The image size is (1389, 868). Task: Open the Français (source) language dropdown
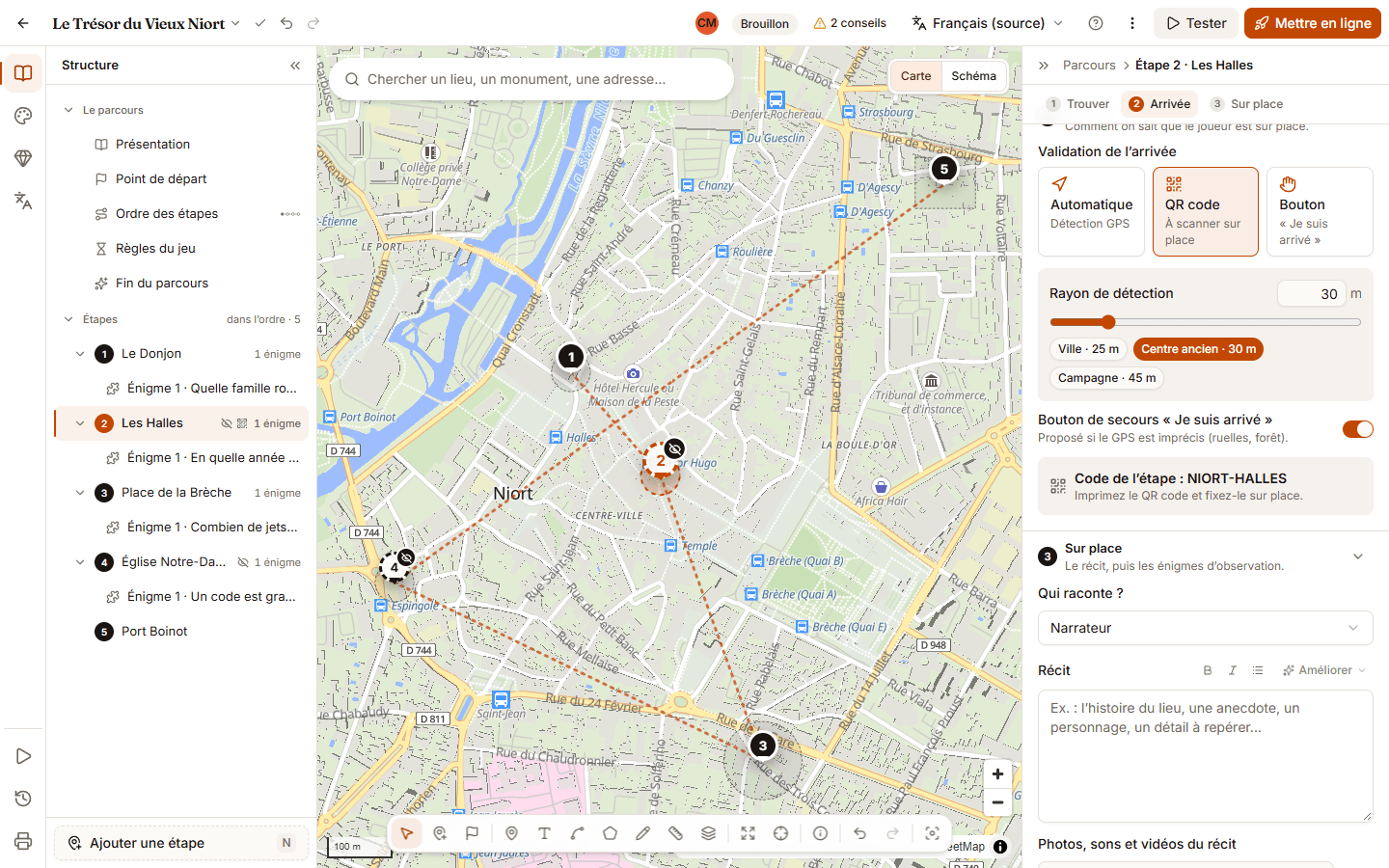pyautogui.click(x=988, y=23)
